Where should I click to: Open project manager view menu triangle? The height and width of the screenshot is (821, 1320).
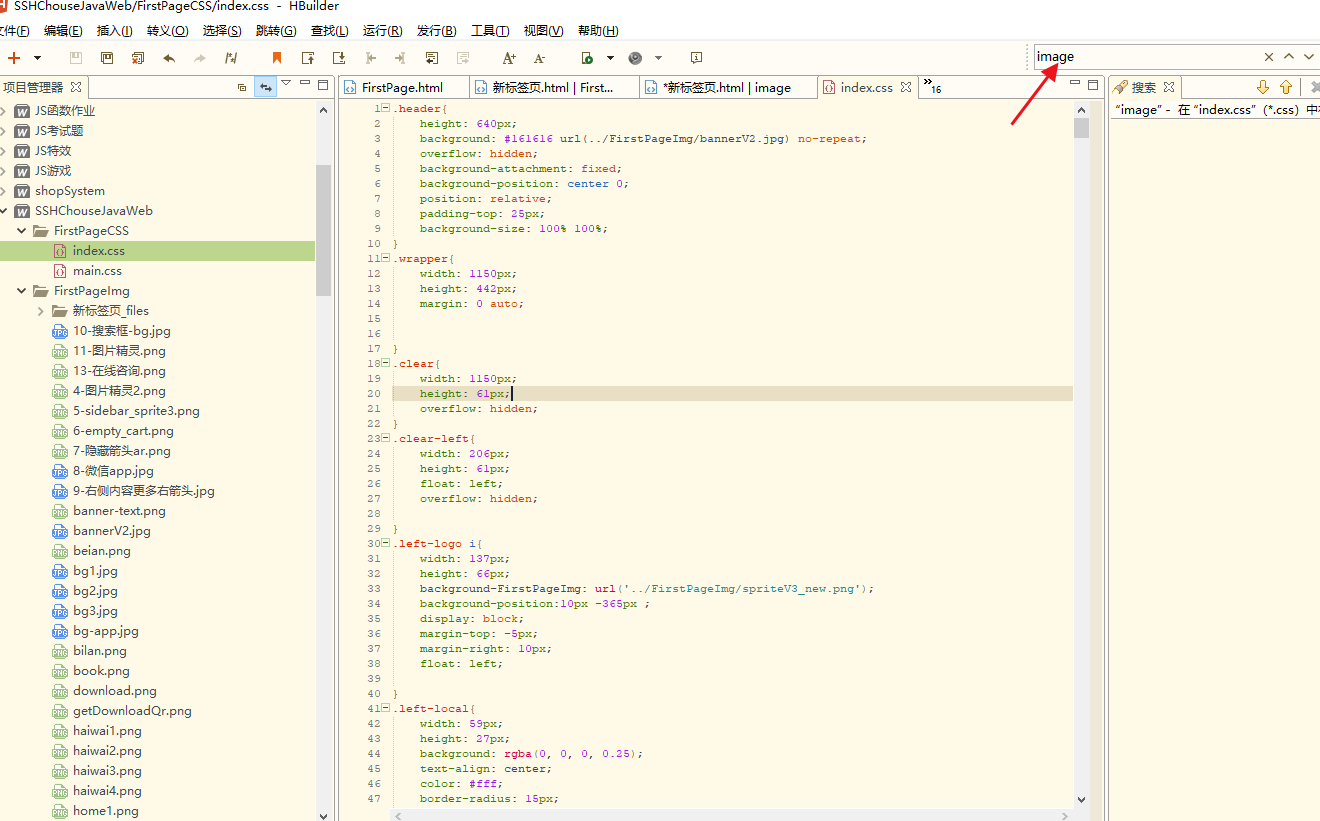[x=286, y=83]
